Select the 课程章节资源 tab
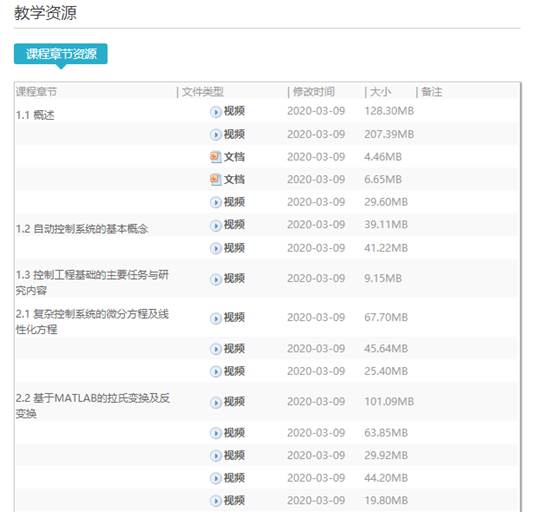The height and width of the screenshot is (512, 543). click(x=61, y=54)
